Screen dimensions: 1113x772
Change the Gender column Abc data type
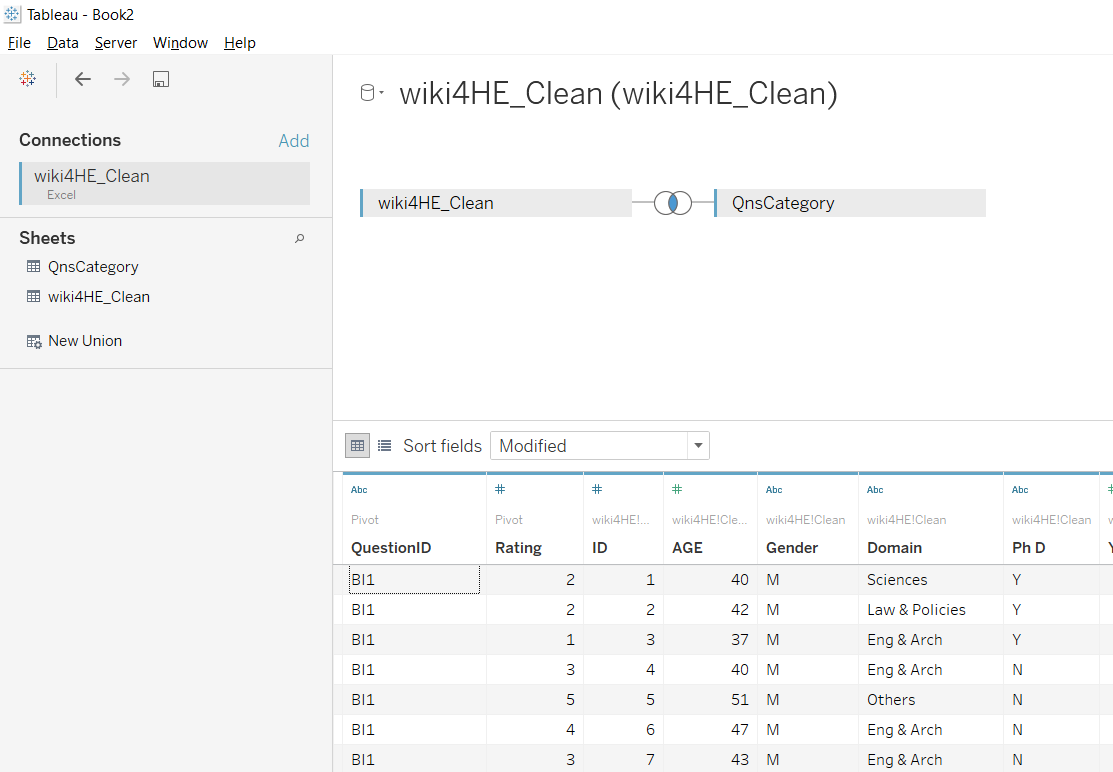coord(774,490)
